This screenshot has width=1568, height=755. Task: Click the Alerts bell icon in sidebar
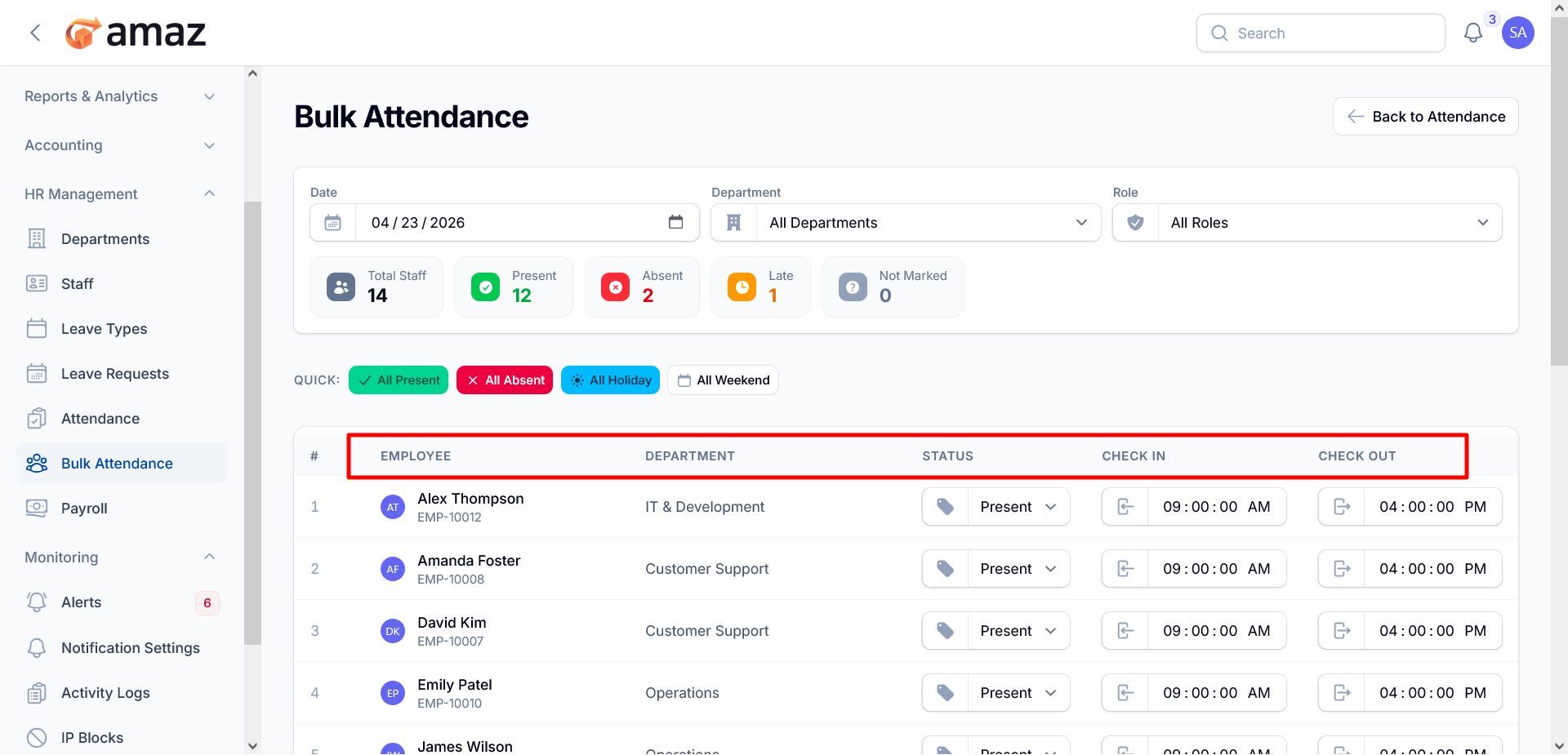coord(37,602)
